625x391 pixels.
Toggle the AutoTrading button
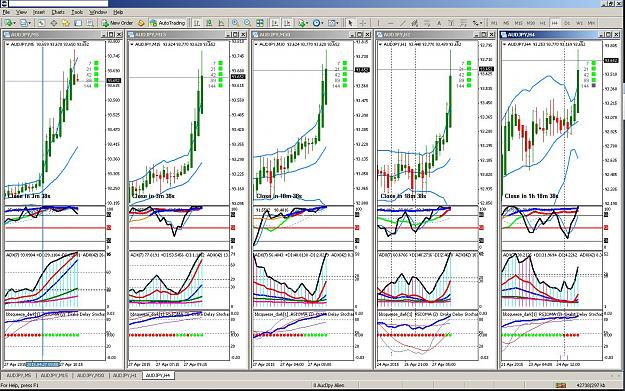pyautogui.click(x=167, y=23)
